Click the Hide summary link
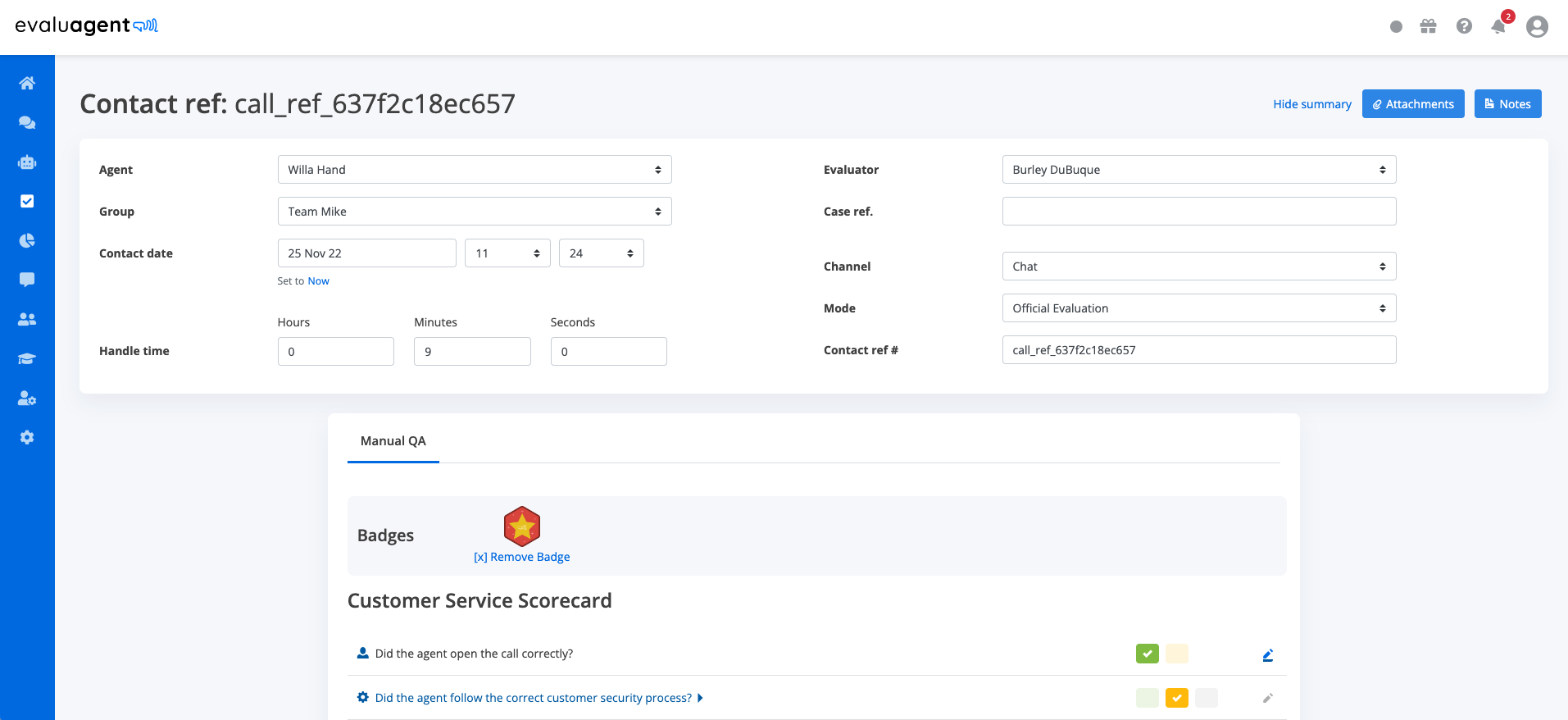The height and width of the screenshot is (720, 1568). tap(1311, 104)
